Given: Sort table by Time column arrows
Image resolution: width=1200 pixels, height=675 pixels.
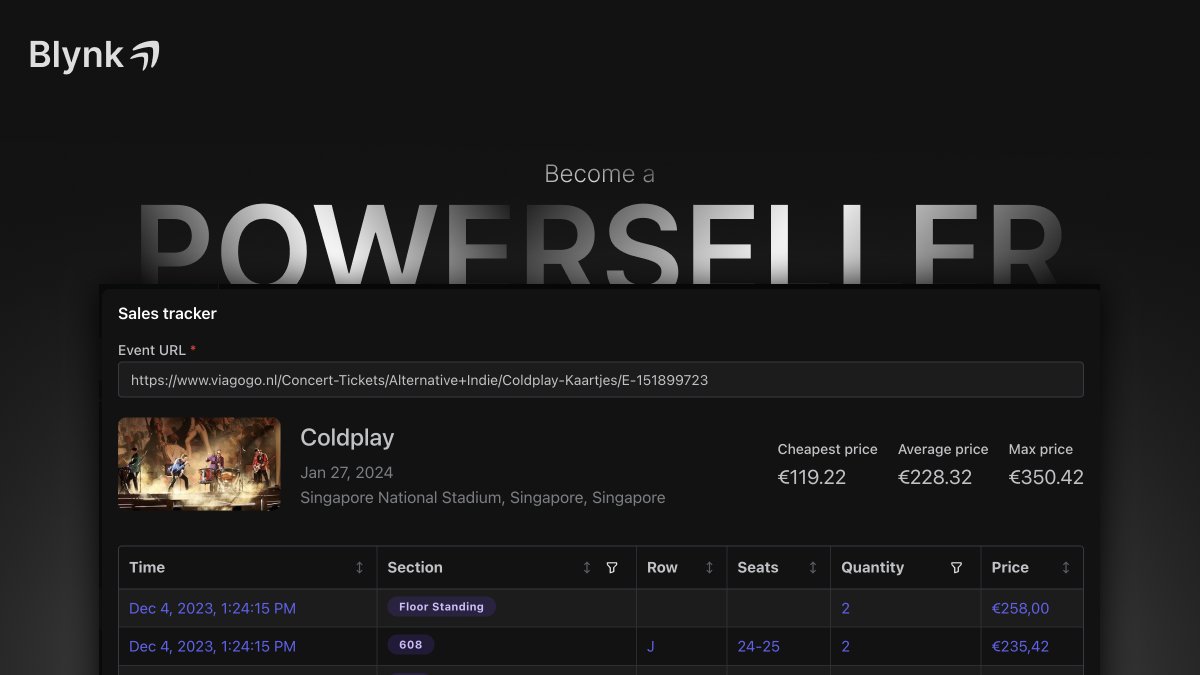Looking at the screenshot, I should tap(360, 567).
